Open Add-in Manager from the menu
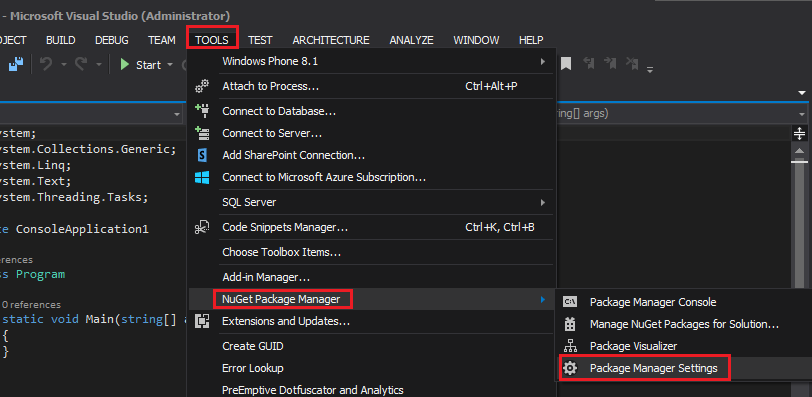This screenshot has height=397, width=812. click(x=372, y=277)
